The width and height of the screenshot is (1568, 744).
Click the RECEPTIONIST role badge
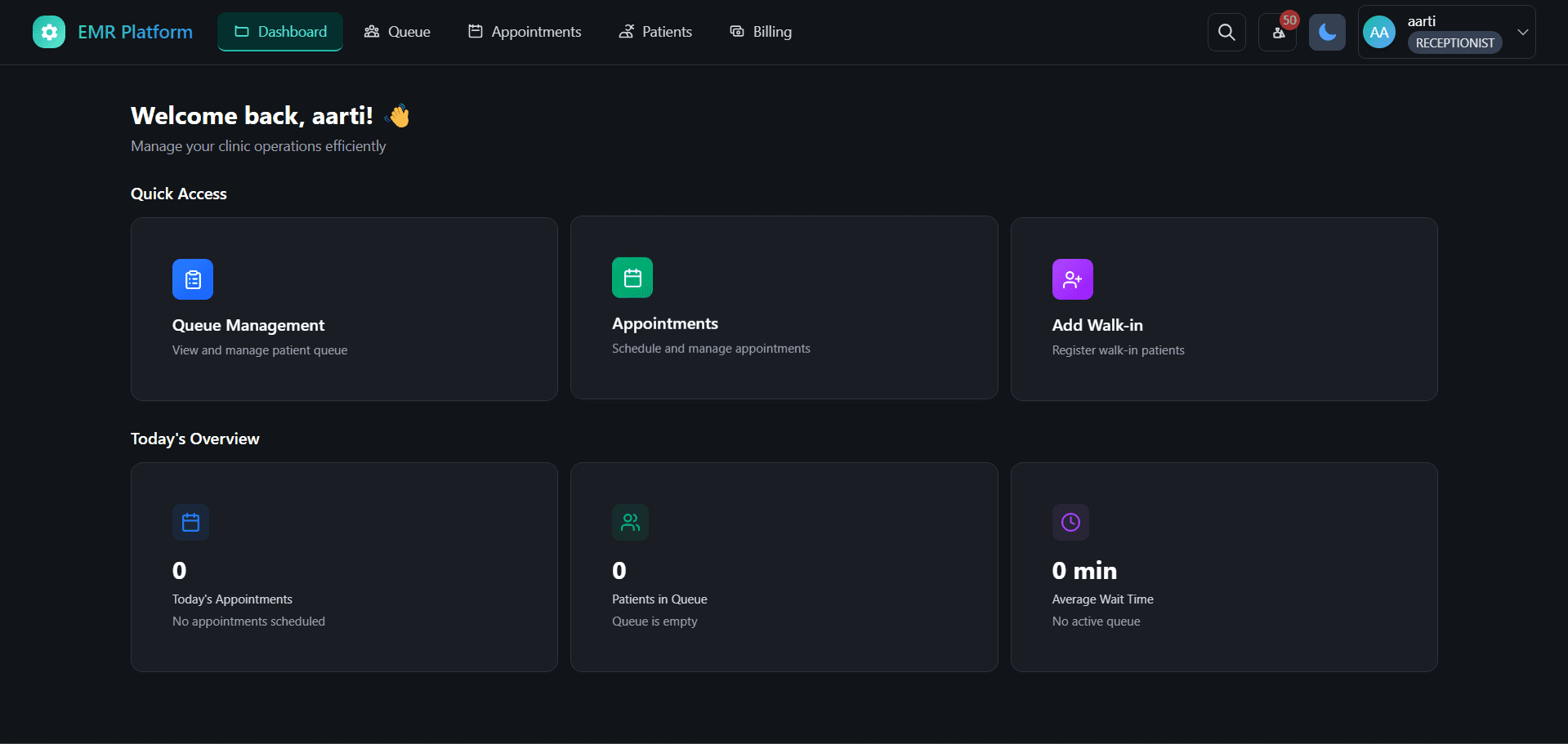point(1454,43)
